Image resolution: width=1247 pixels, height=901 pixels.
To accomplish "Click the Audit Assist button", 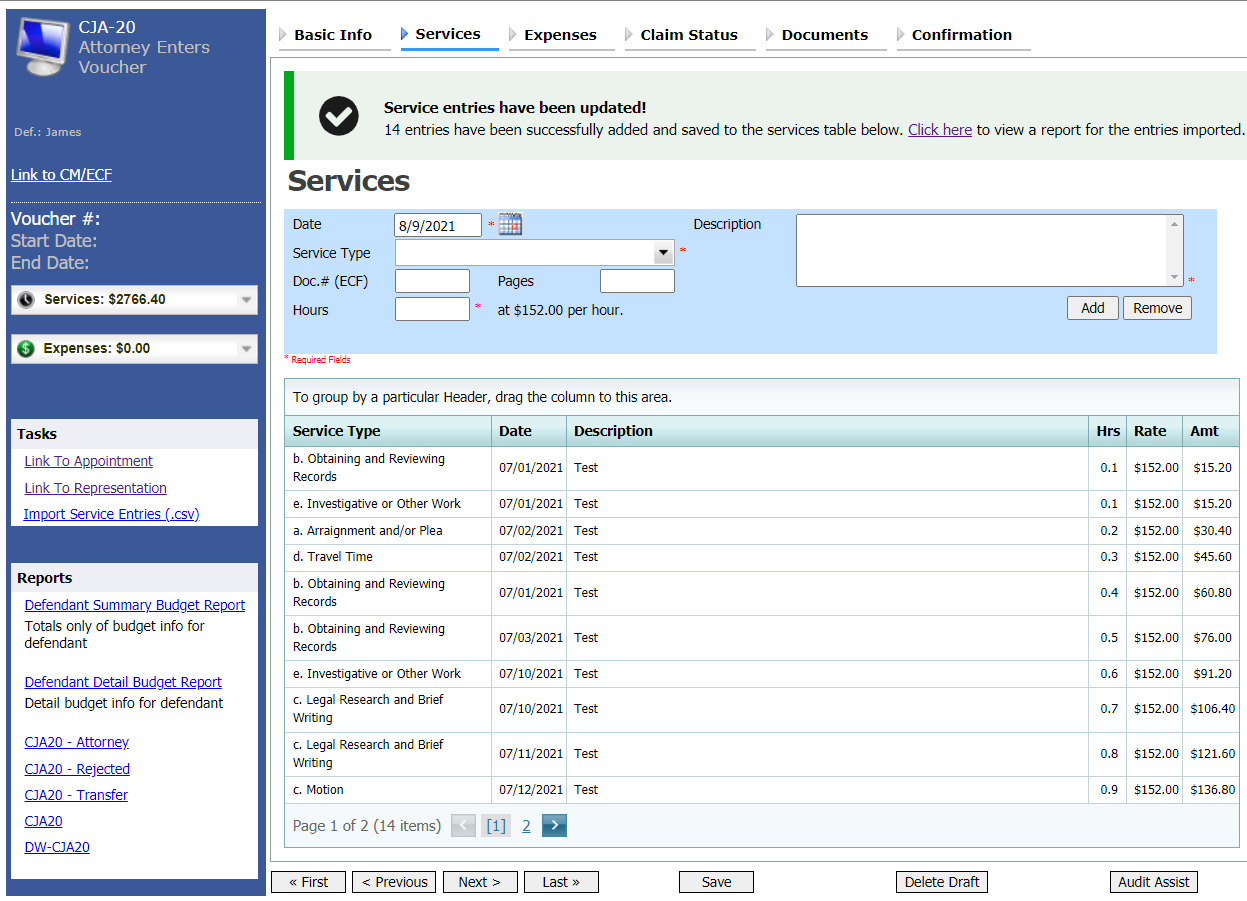I will click(1153, 882).
